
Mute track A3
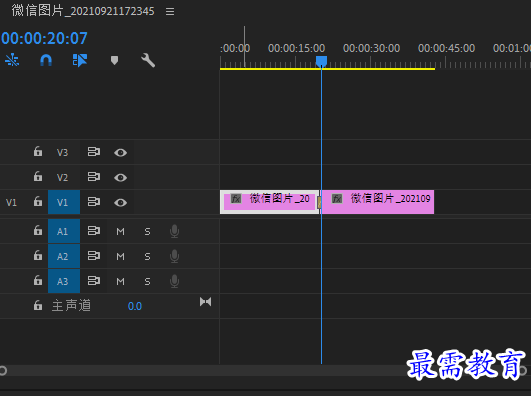pos(121,282)
